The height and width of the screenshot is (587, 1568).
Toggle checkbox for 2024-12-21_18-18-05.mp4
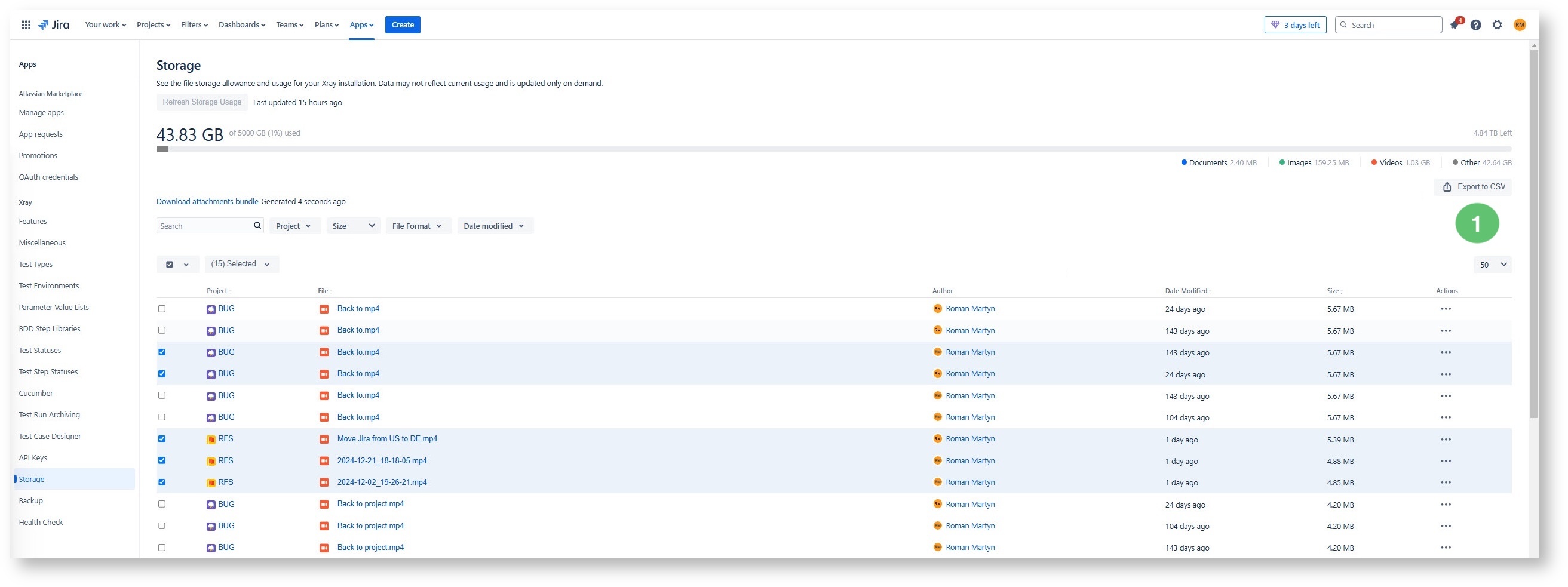coord(162,460)
